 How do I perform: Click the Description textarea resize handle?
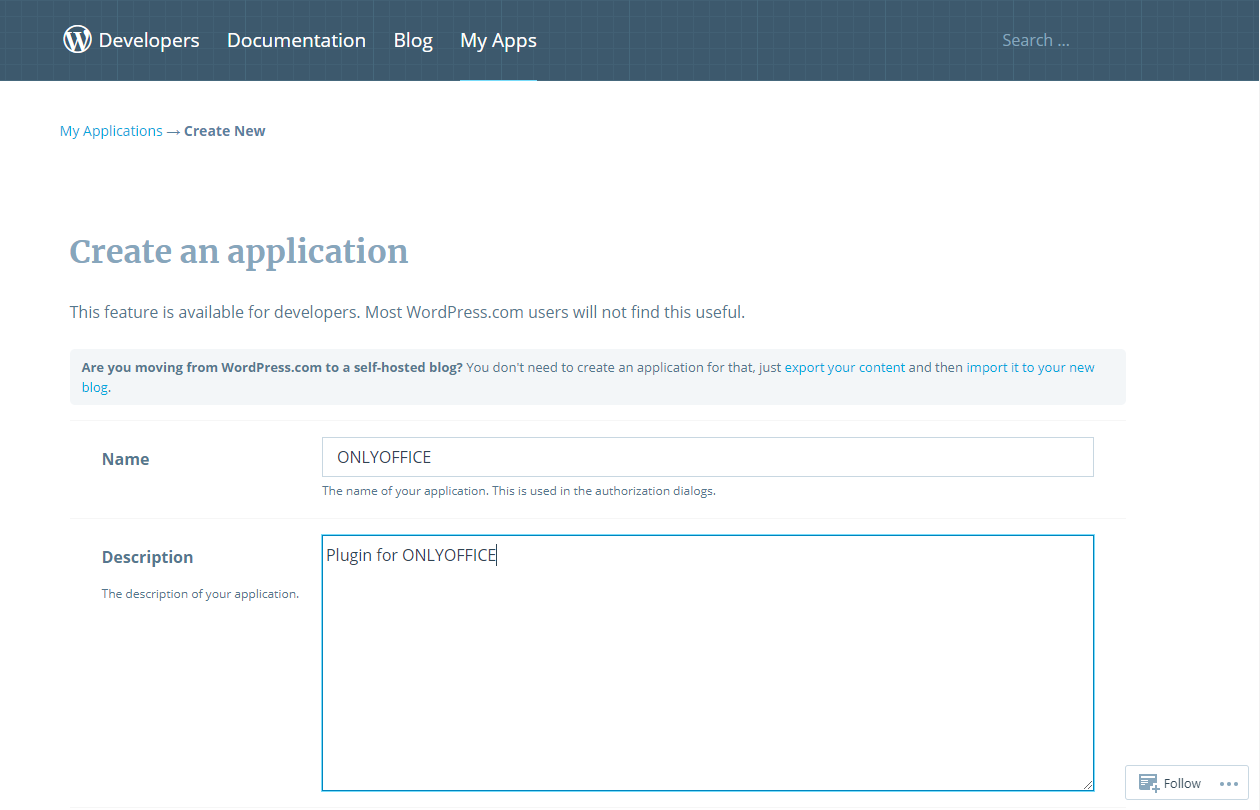[x=1087, y=784]
